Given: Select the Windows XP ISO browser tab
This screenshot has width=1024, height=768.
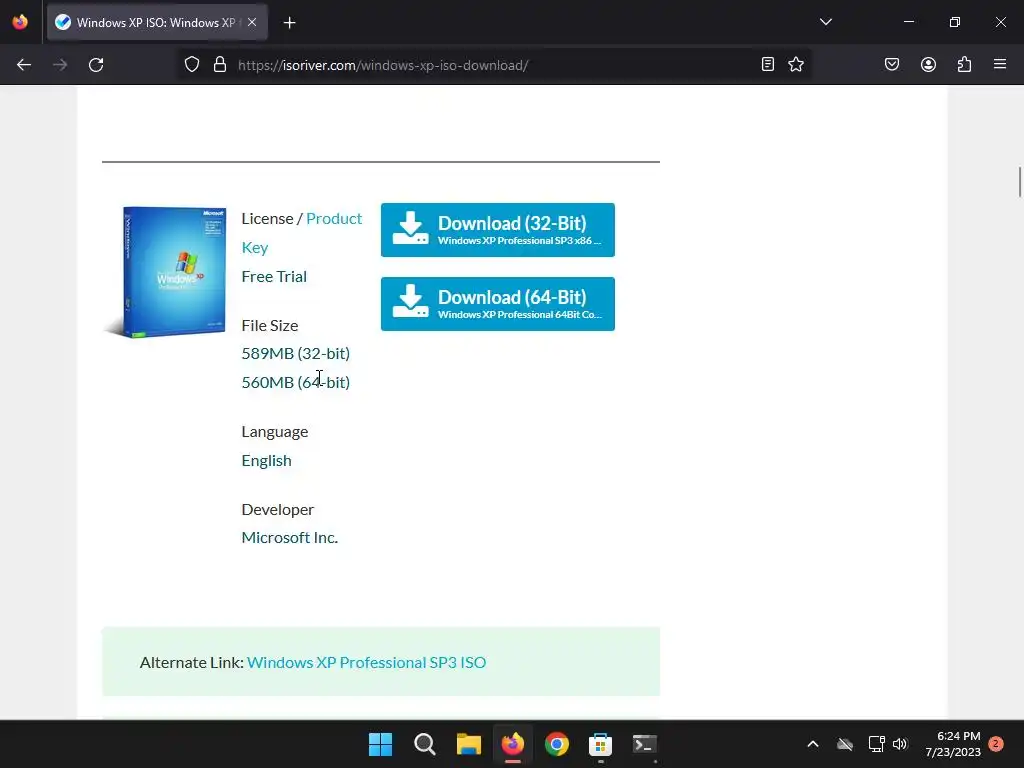Looking at the screenshot, I should 157,22.
